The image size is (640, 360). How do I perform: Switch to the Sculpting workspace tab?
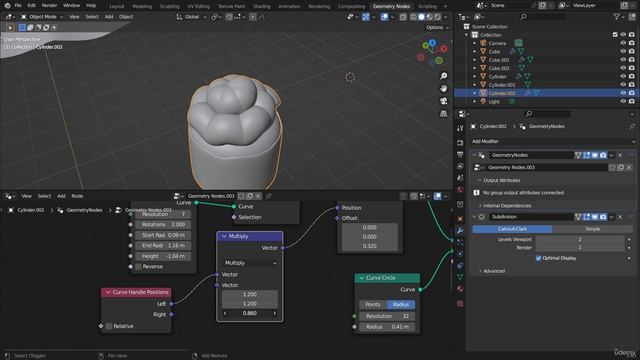click(169, 6)
